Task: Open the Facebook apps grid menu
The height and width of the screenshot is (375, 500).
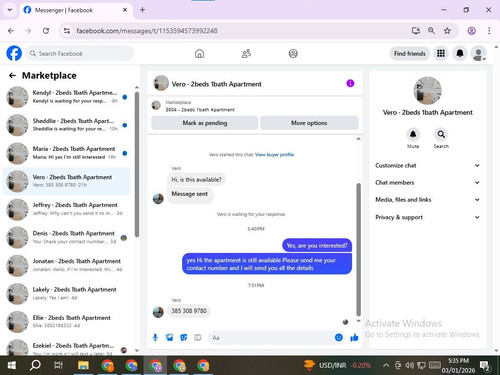Action: [x=441, y=53]
